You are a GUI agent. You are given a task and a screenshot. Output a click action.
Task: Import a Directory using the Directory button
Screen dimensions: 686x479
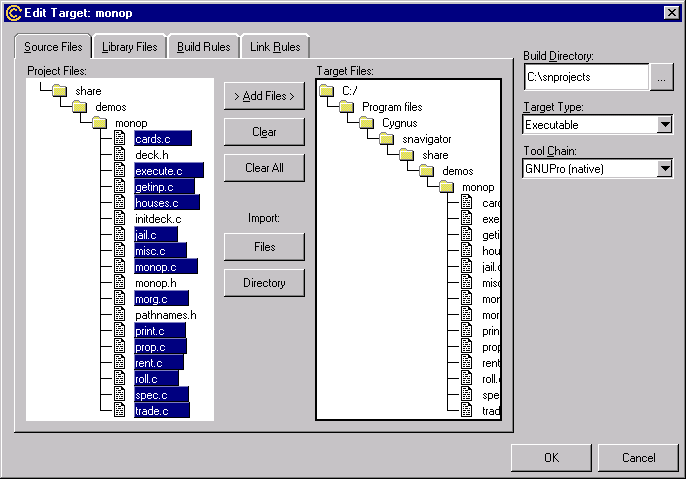[x=264, y=283]
